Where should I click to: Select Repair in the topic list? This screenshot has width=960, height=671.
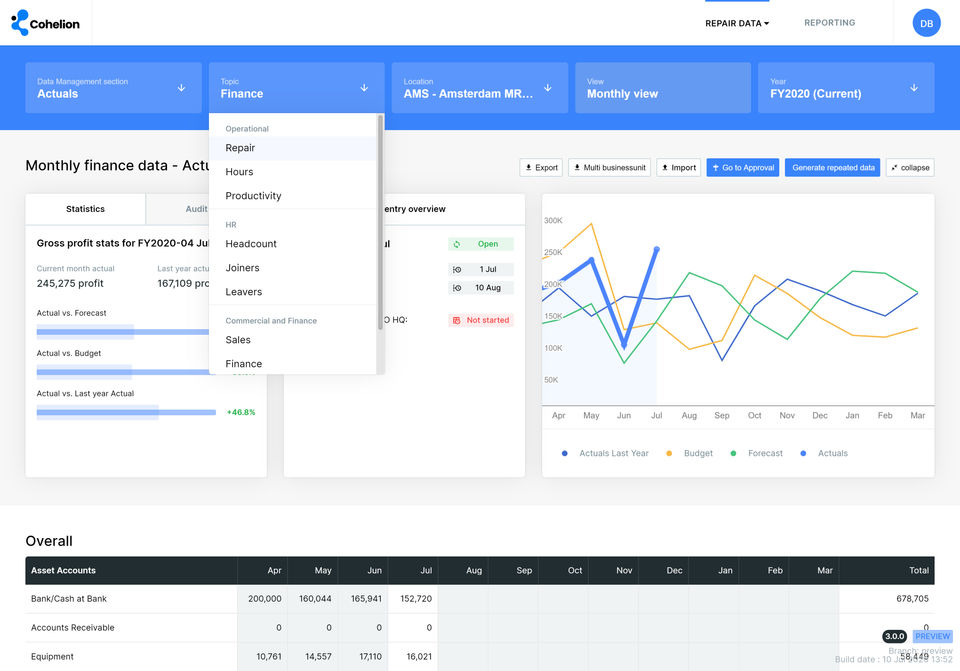pos(293,148)
